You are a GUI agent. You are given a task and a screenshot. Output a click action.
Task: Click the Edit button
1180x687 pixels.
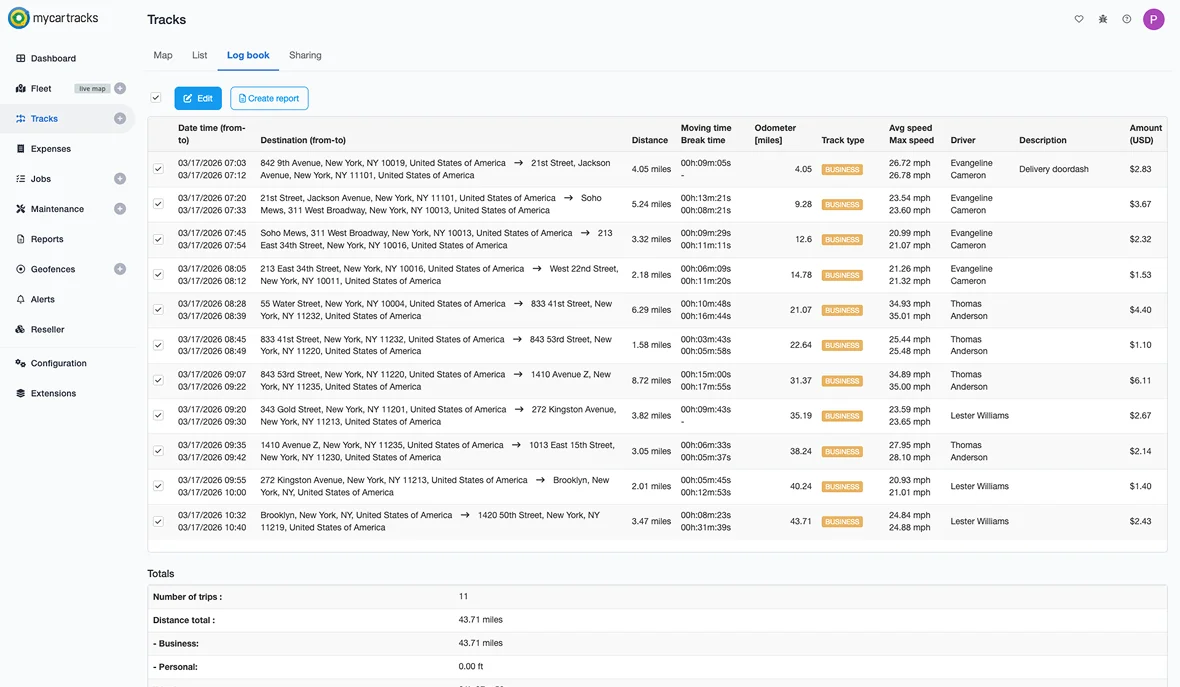point(197,97)
